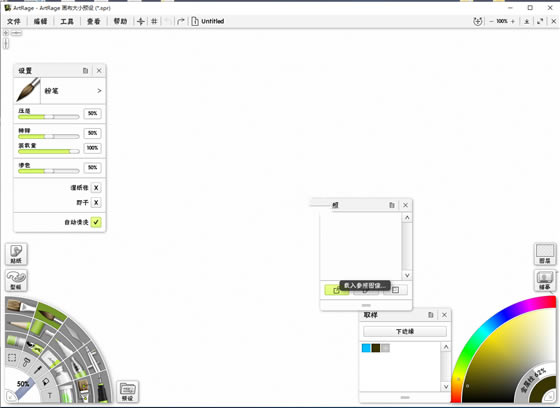The image size is (560, 408).
Task: Select the highlighted watercolor brush tool
Action: point(50,314)
